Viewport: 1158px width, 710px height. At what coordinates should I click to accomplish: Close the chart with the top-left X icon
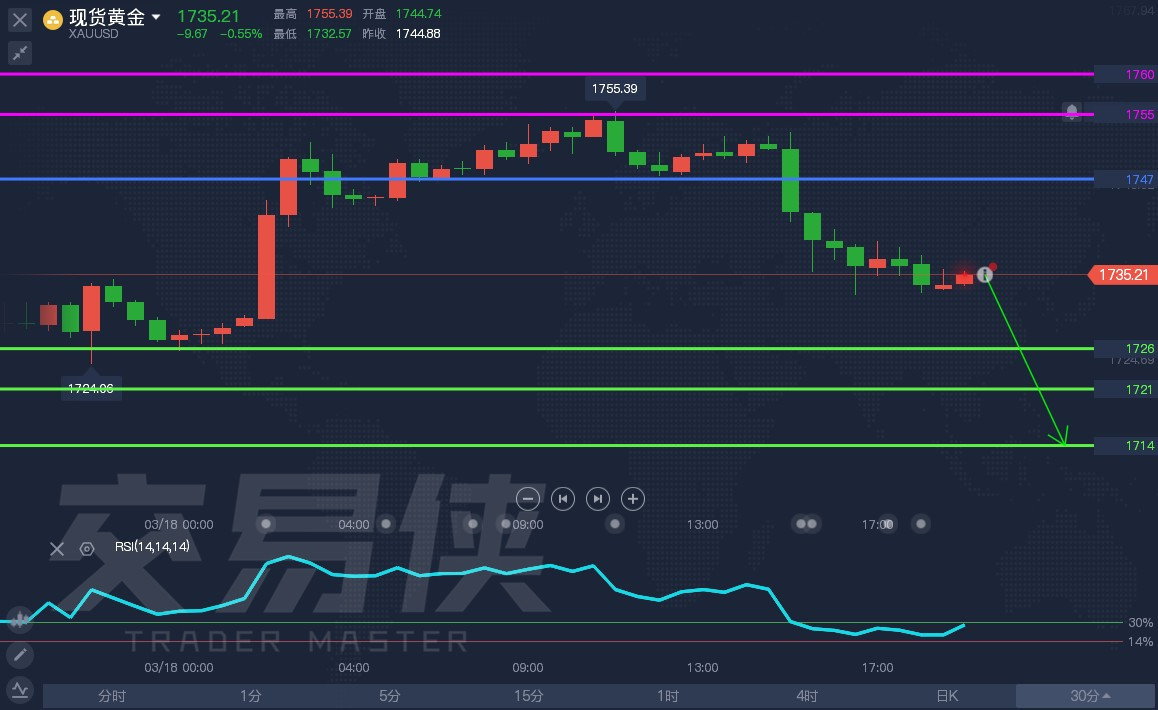tap(20, 20)
